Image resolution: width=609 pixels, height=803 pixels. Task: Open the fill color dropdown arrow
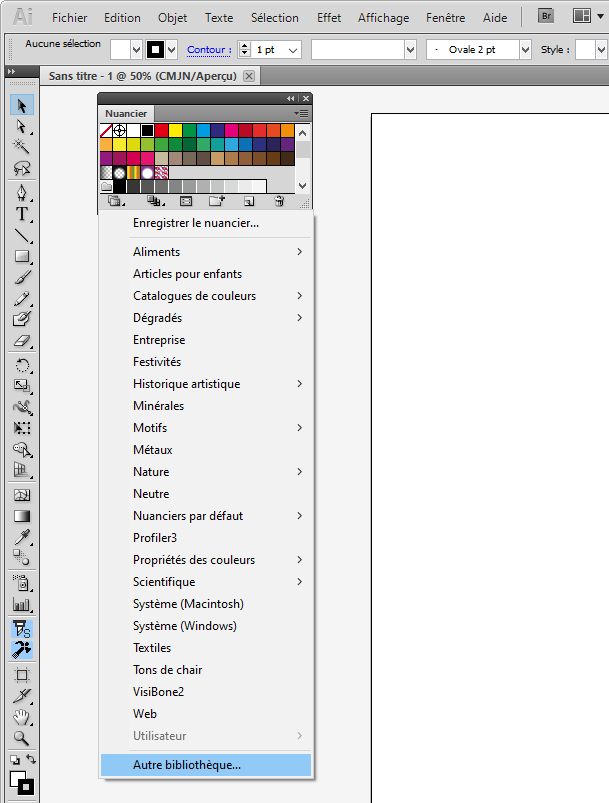pos(136,50)
